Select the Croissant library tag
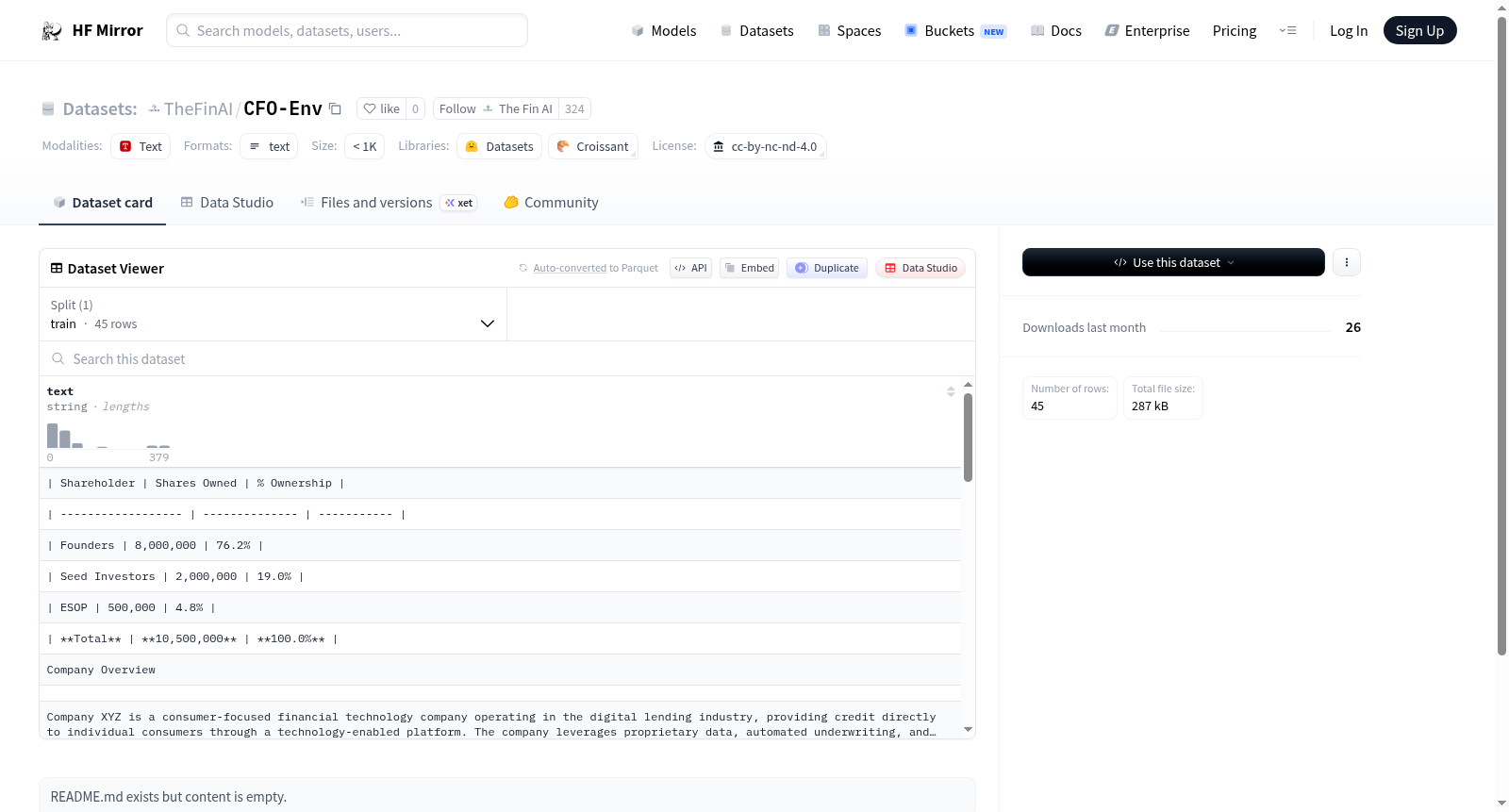The image size is (1509, 812). click(x=593, y=146)
